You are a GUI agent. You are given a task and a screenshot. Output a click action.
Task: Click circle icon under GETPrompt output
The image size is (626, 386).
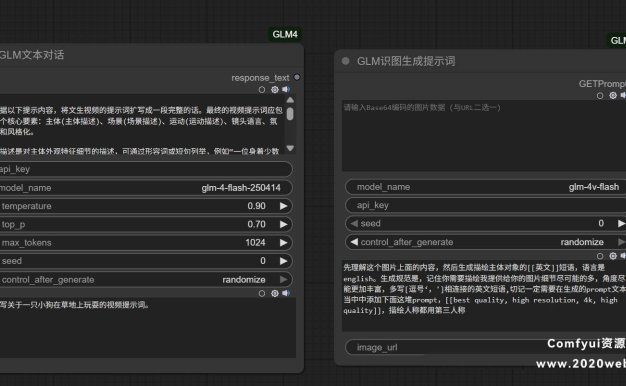(600, 96)
